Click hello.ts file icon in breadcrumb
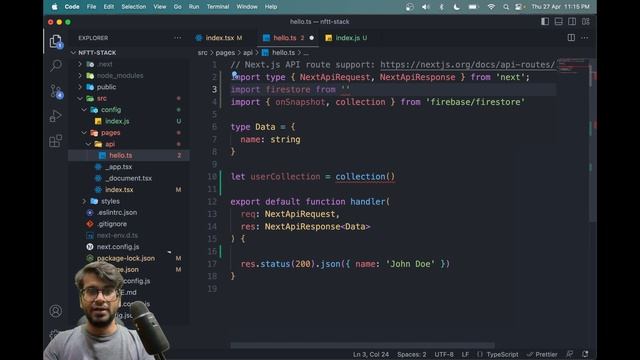 point(265,53)
